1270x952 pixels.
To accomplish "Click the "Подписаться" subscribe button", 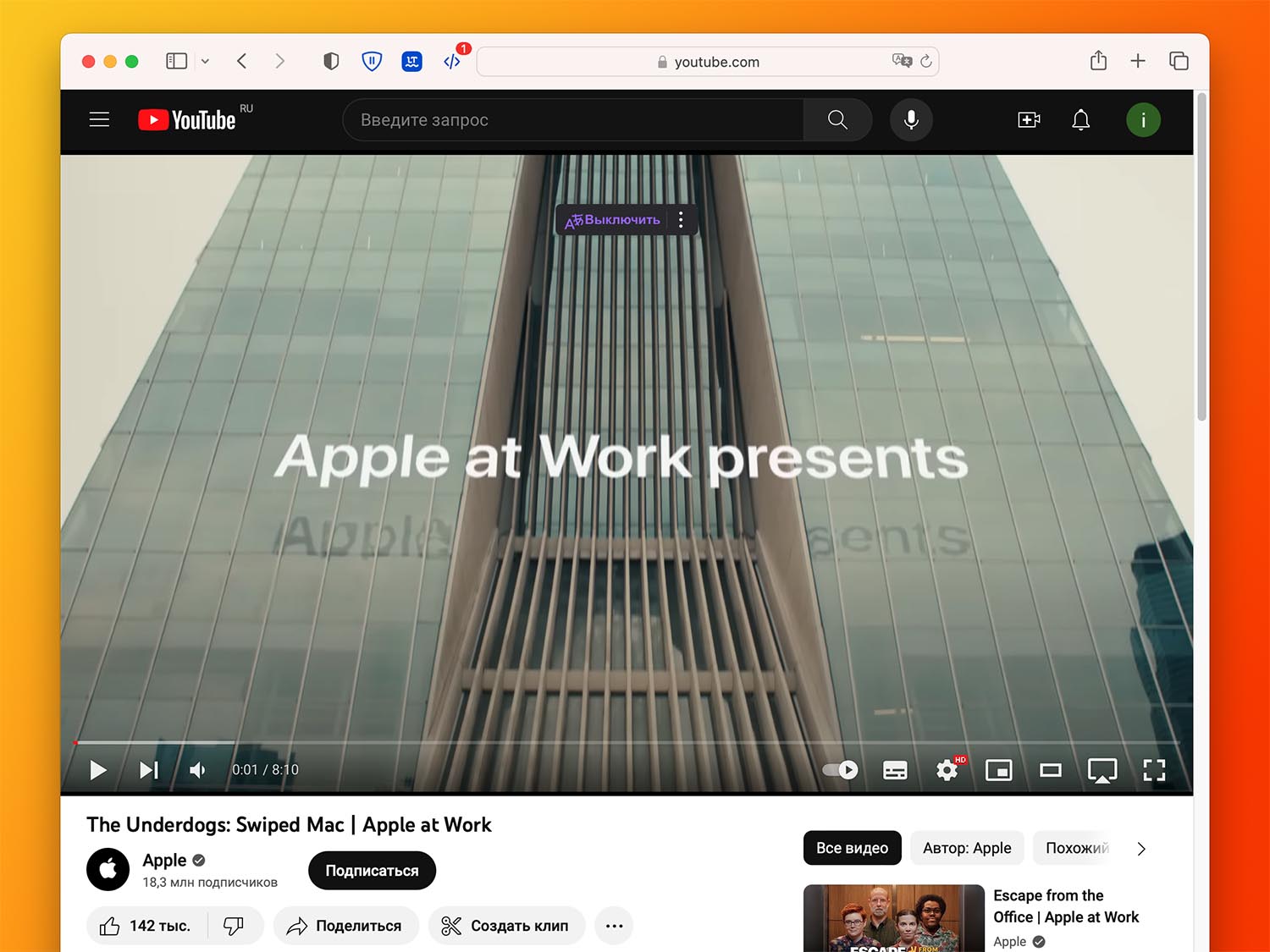I will (372, 871).
